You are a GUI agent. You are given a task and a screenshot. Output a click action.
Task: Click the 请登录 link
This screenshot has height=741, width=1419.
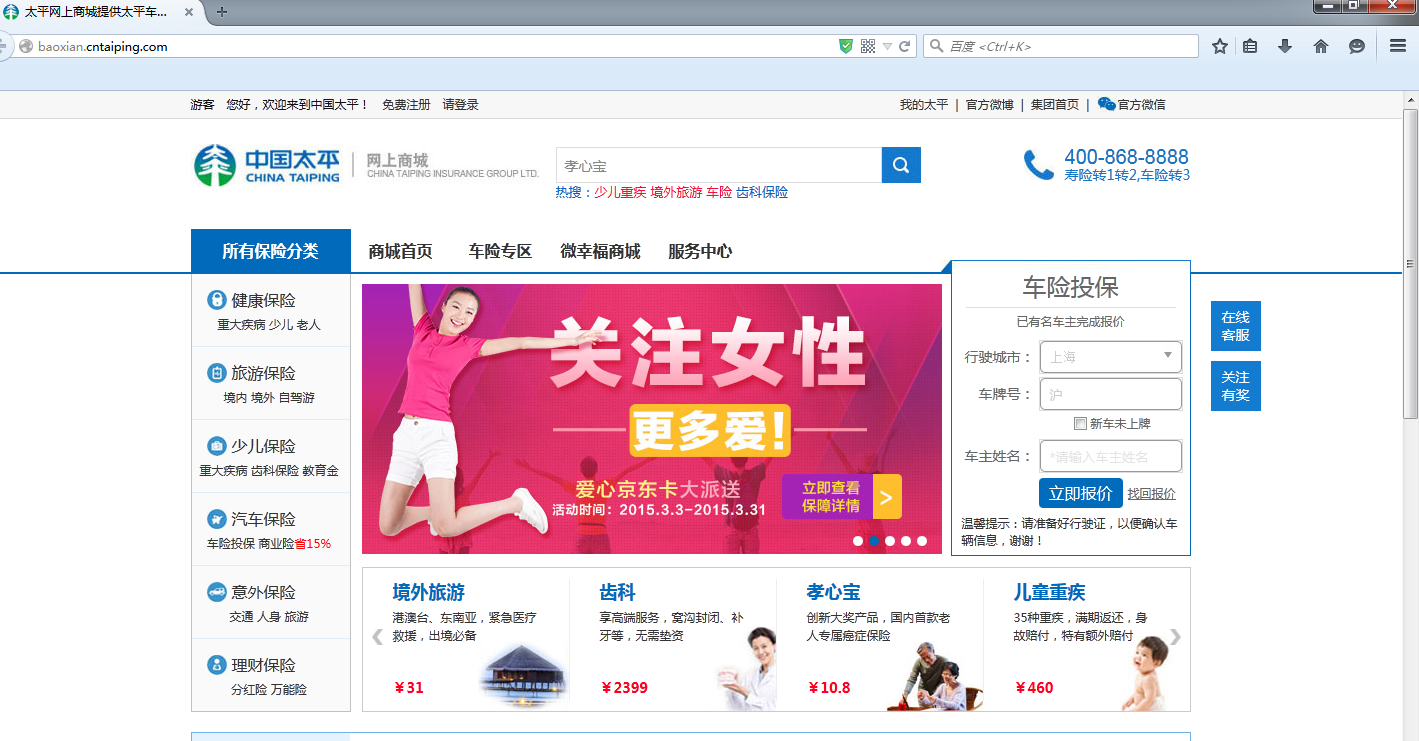(461, 104)
